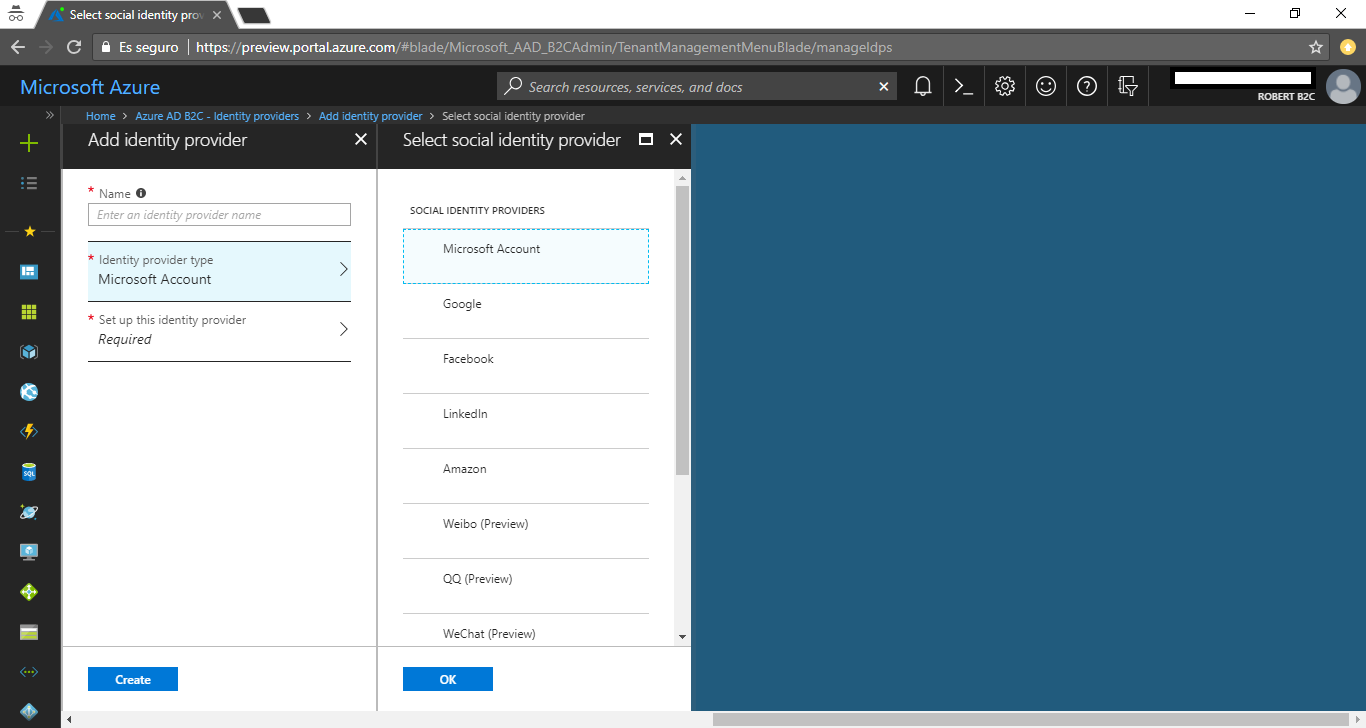Create a new resource with the plus icon

pyautogui.click(x=29, y=142)
